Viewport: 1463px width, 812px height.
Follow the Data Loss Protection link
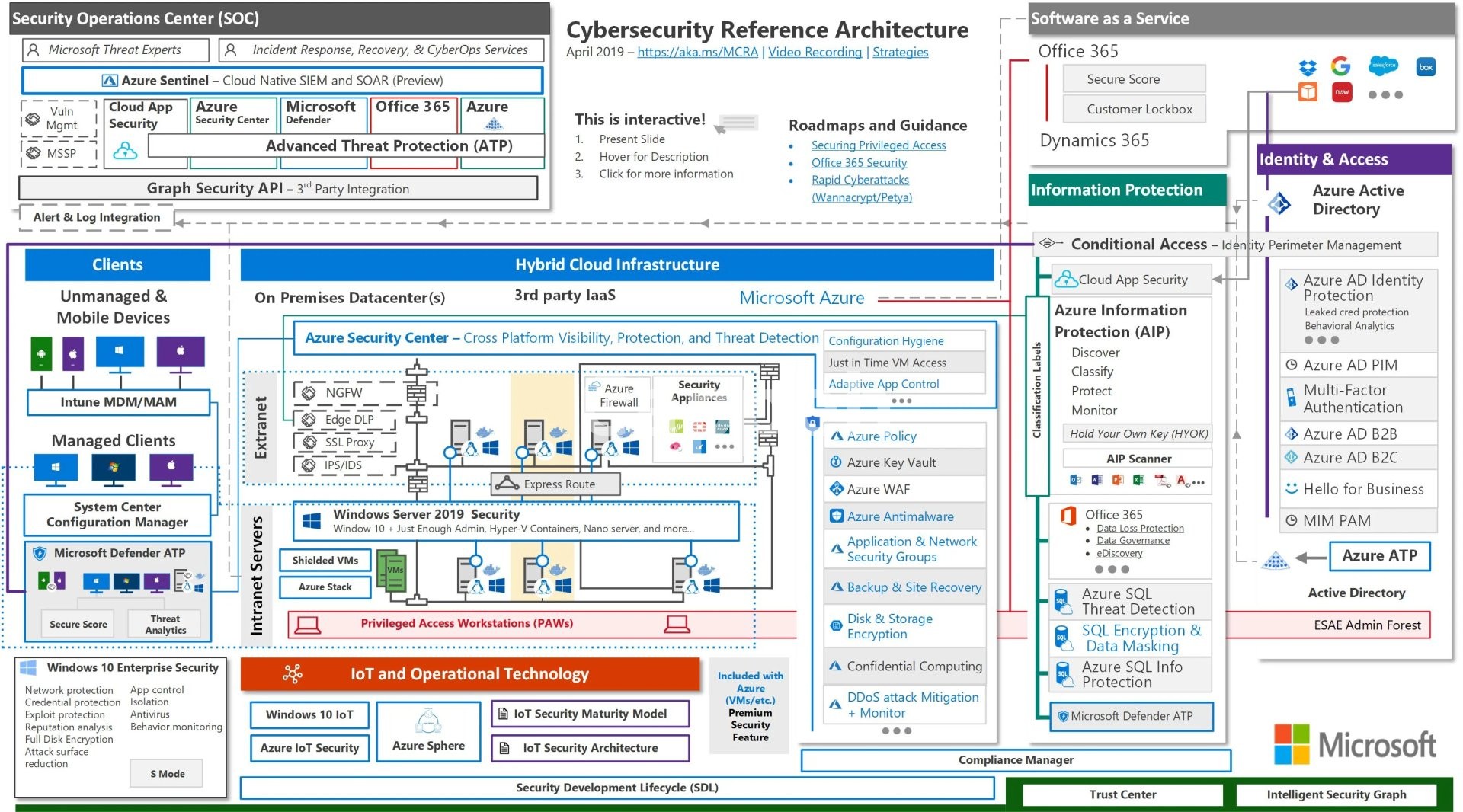click(1140, 528)
